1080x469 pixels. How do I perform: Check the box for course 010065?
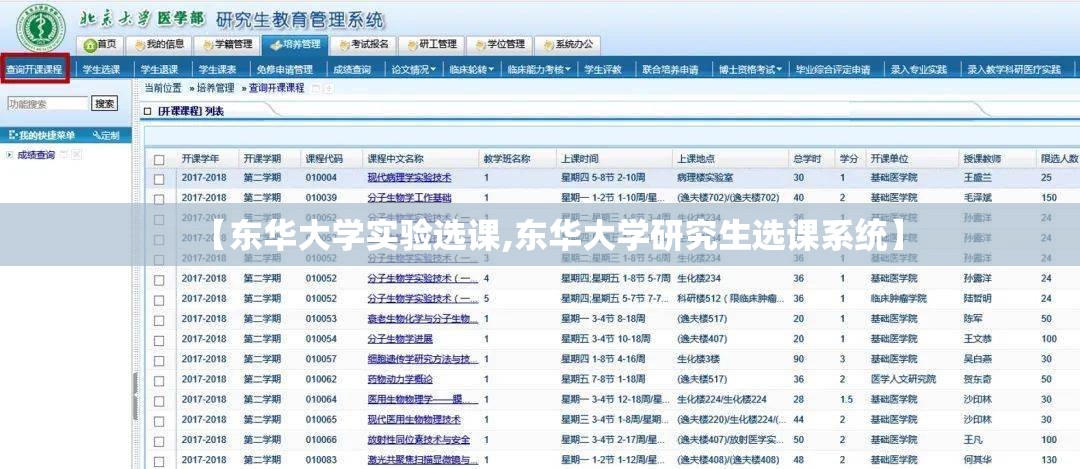(159, 421)
